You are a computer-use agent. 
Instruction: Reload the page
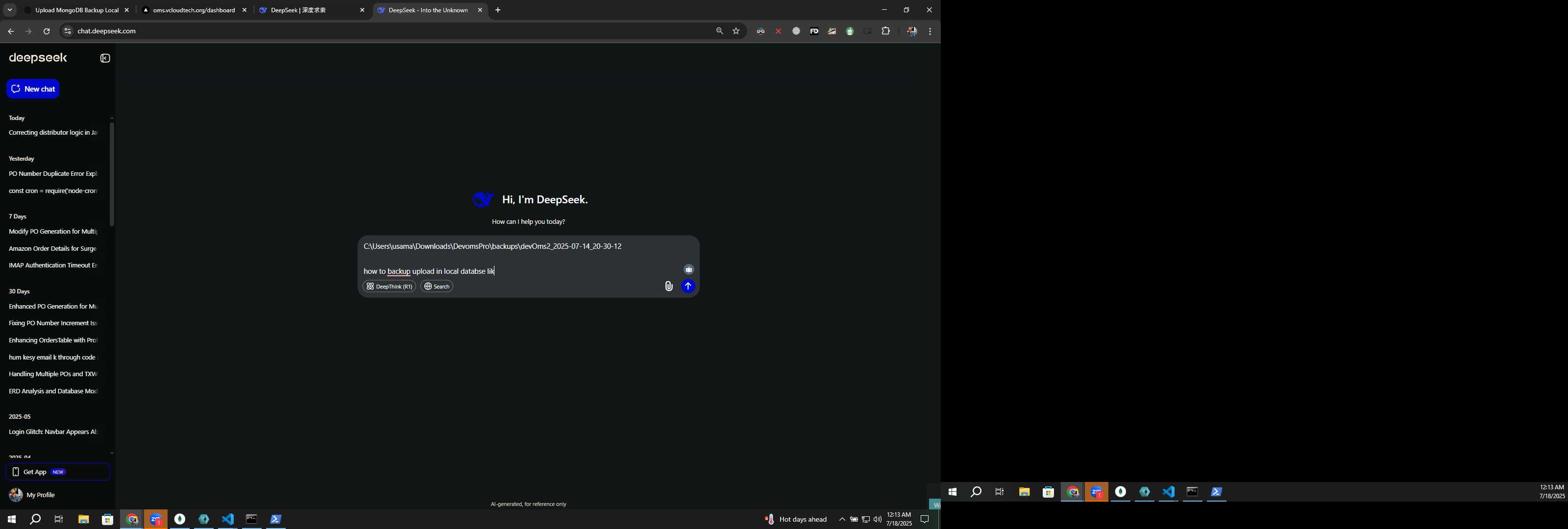coord(47,31)
